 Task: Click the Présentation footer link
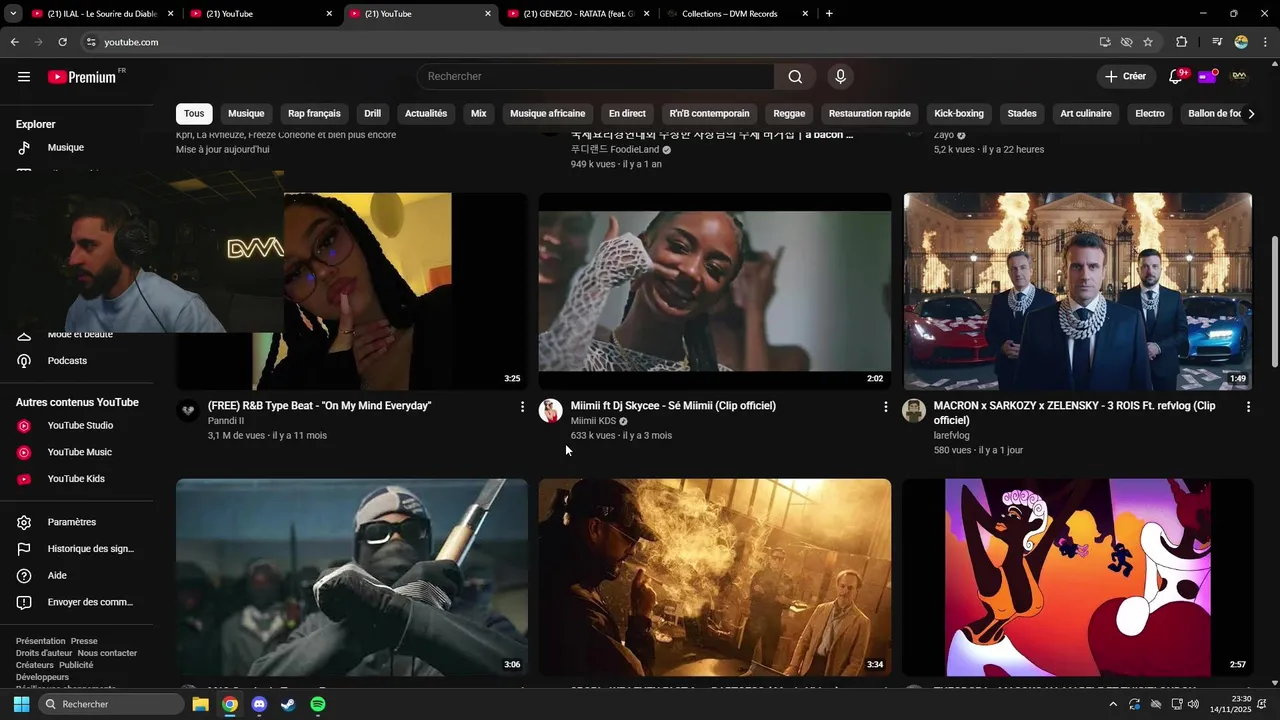click(40, 641)
